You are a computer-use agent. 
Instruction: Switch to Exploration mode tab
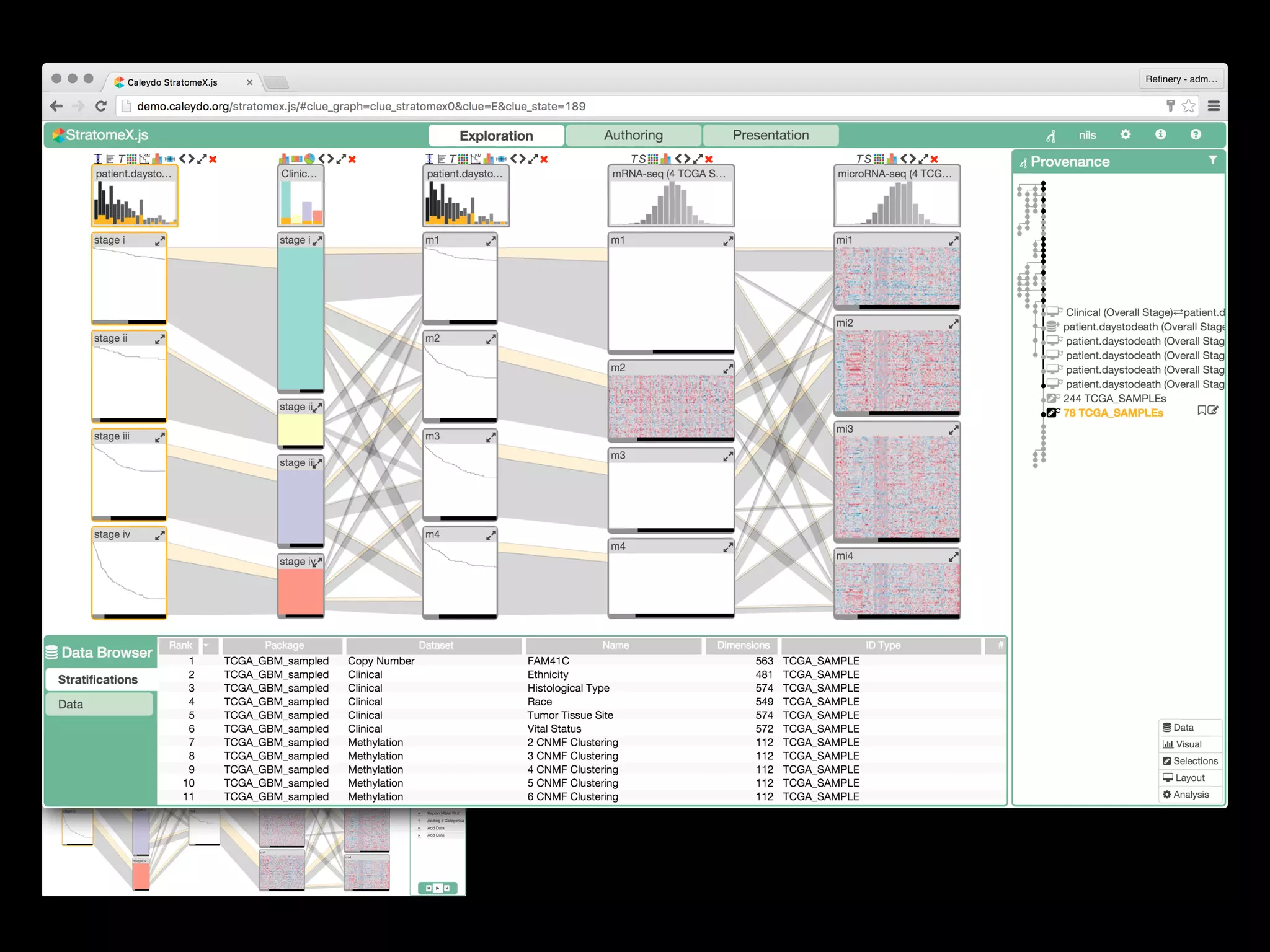[x=496, y=136]
